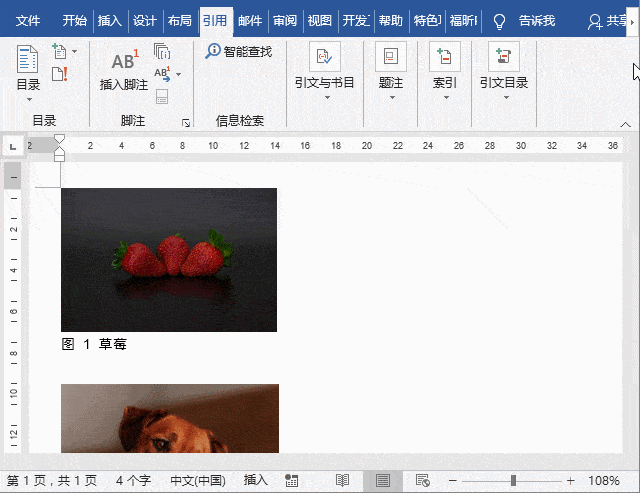Click the left indent marker on ruler
Image resolution: width=640 pixels, height=493 pixels.
click(60, 158)
